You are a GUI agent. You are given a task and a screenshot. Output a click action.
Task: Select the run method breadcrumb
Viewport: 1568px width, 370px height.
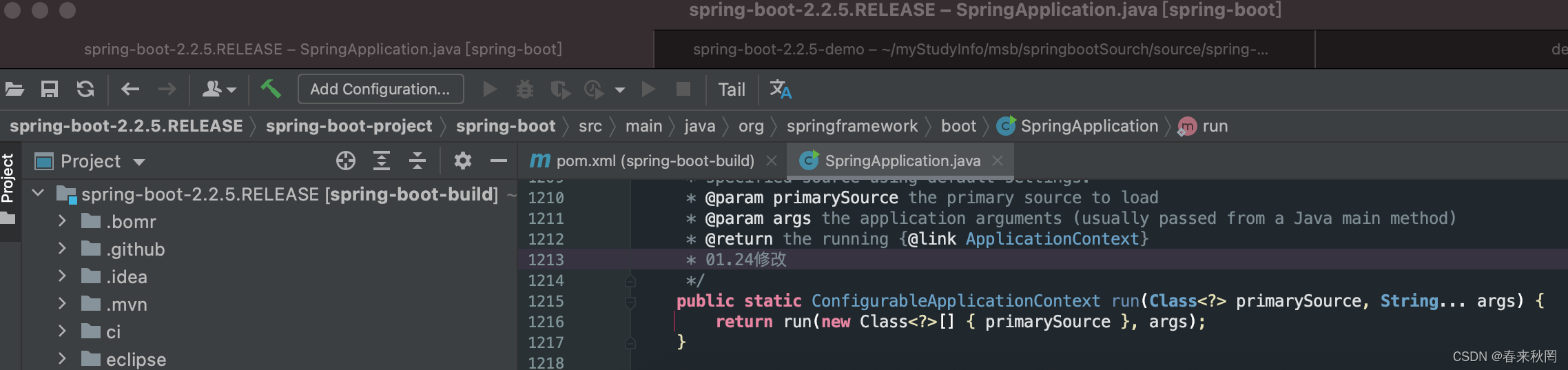coord(1204,126)
